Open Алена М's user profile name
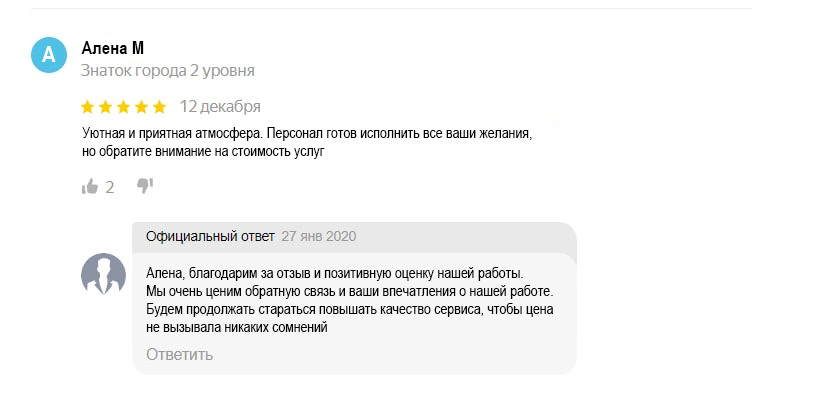The image size is (834, 398). click(x=113, y=48)
